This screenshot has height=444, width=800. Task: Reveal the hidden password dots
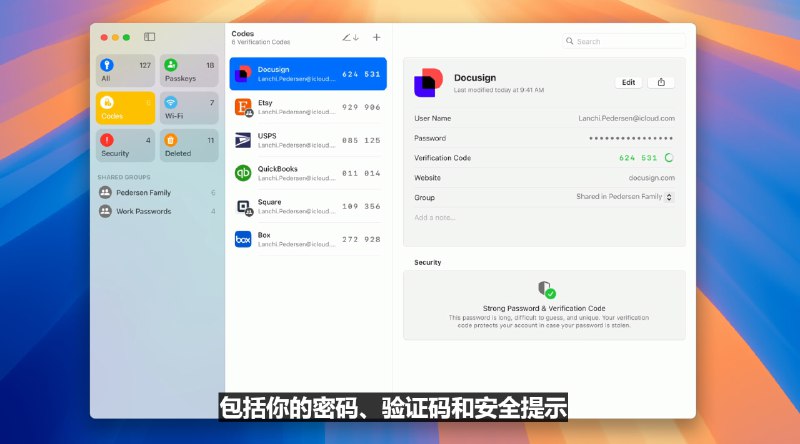pyautogui.click(x=631, y=138)
